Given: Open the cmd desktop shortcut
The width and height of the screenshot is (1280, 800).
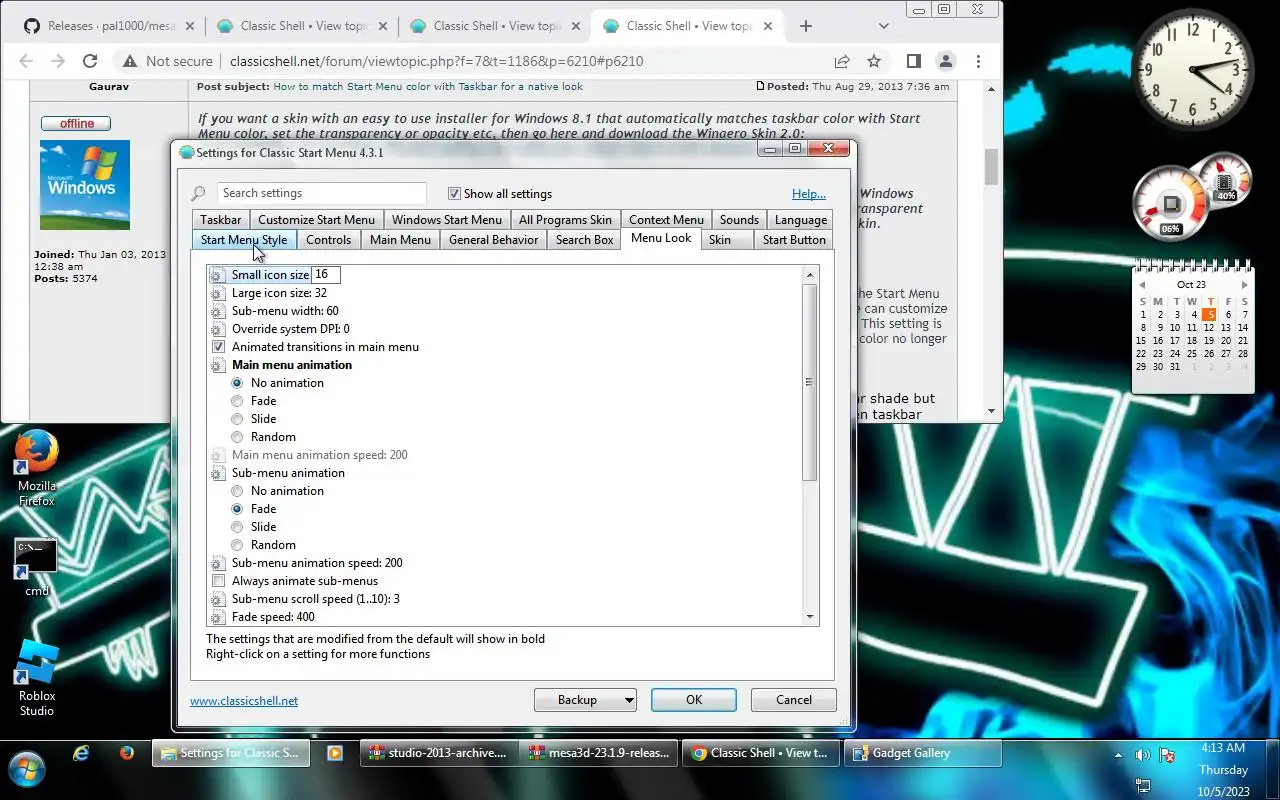Looking at the screenshot, I should (x=36, y=567).
